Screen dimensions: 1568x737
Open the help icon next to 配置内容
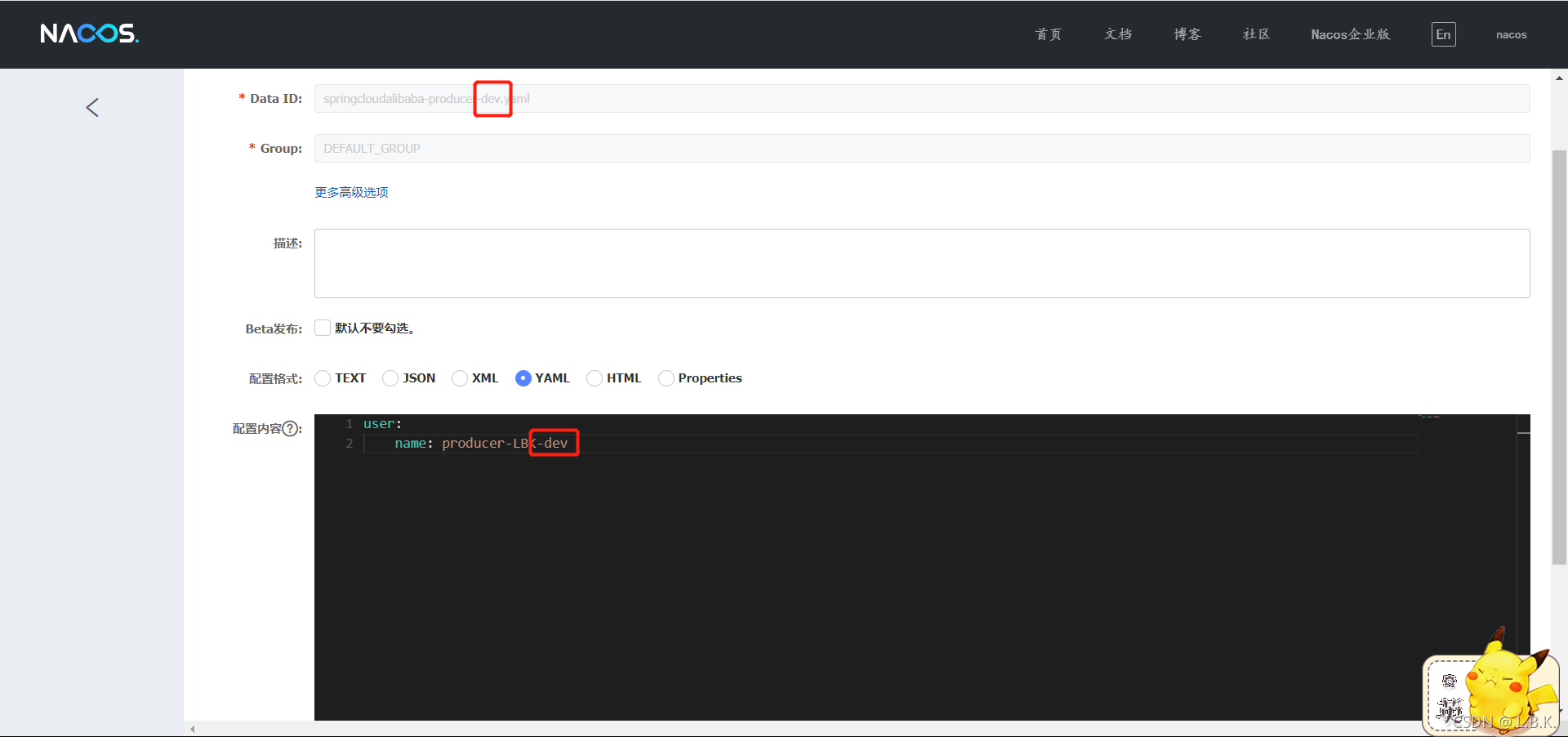point(290,429)
